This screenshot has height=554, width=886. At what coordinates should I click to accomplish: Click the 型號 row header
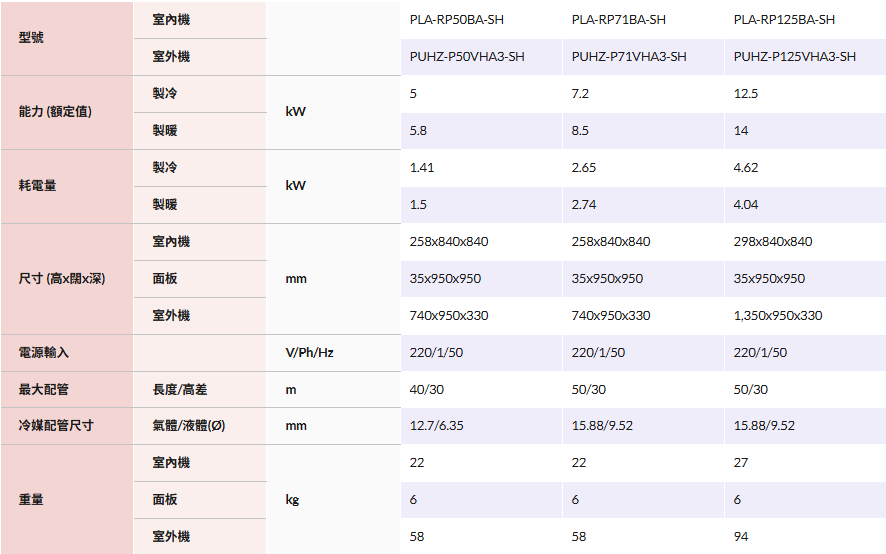(x=31, y=38)
